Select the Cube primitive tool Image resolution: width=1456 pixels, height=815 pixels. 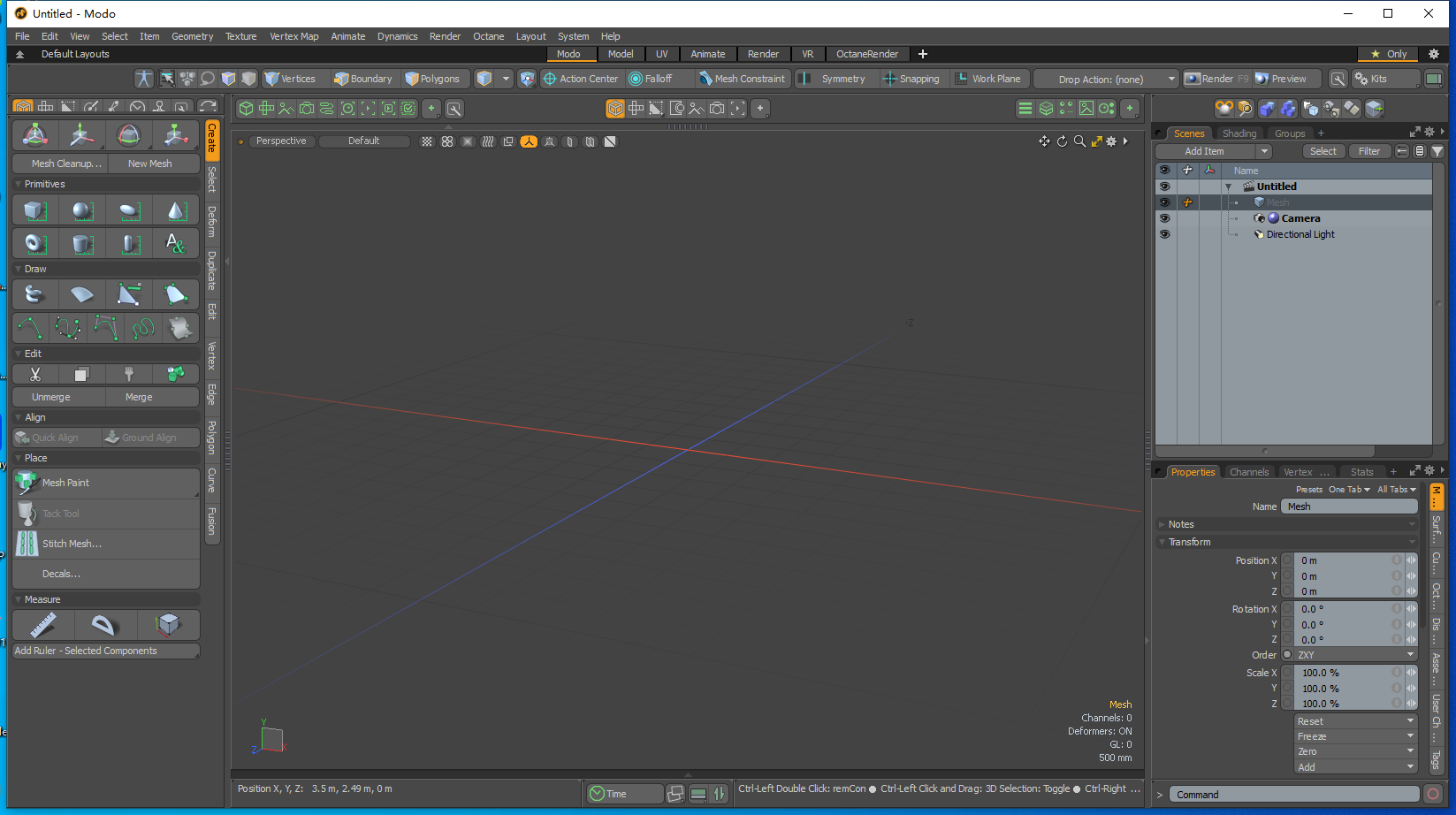tap(34, 209)
